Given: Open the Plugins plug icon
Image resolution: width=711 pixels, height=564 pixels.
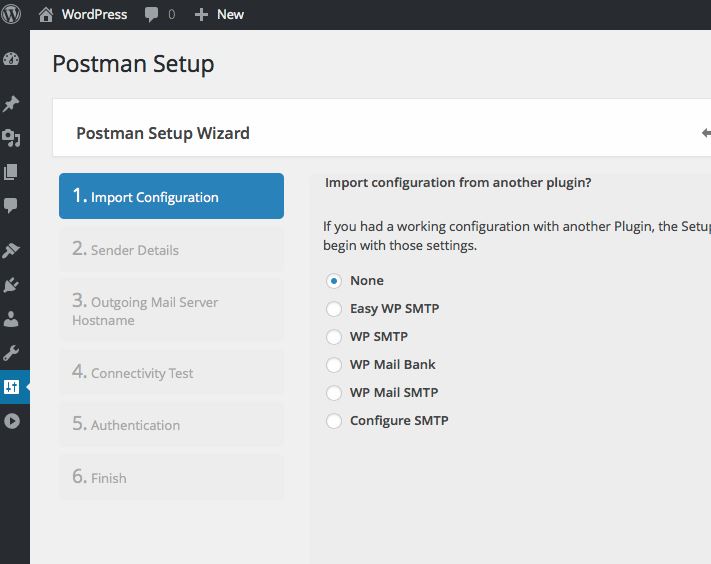Looking at the screenshot, I should tap(11, 285).
